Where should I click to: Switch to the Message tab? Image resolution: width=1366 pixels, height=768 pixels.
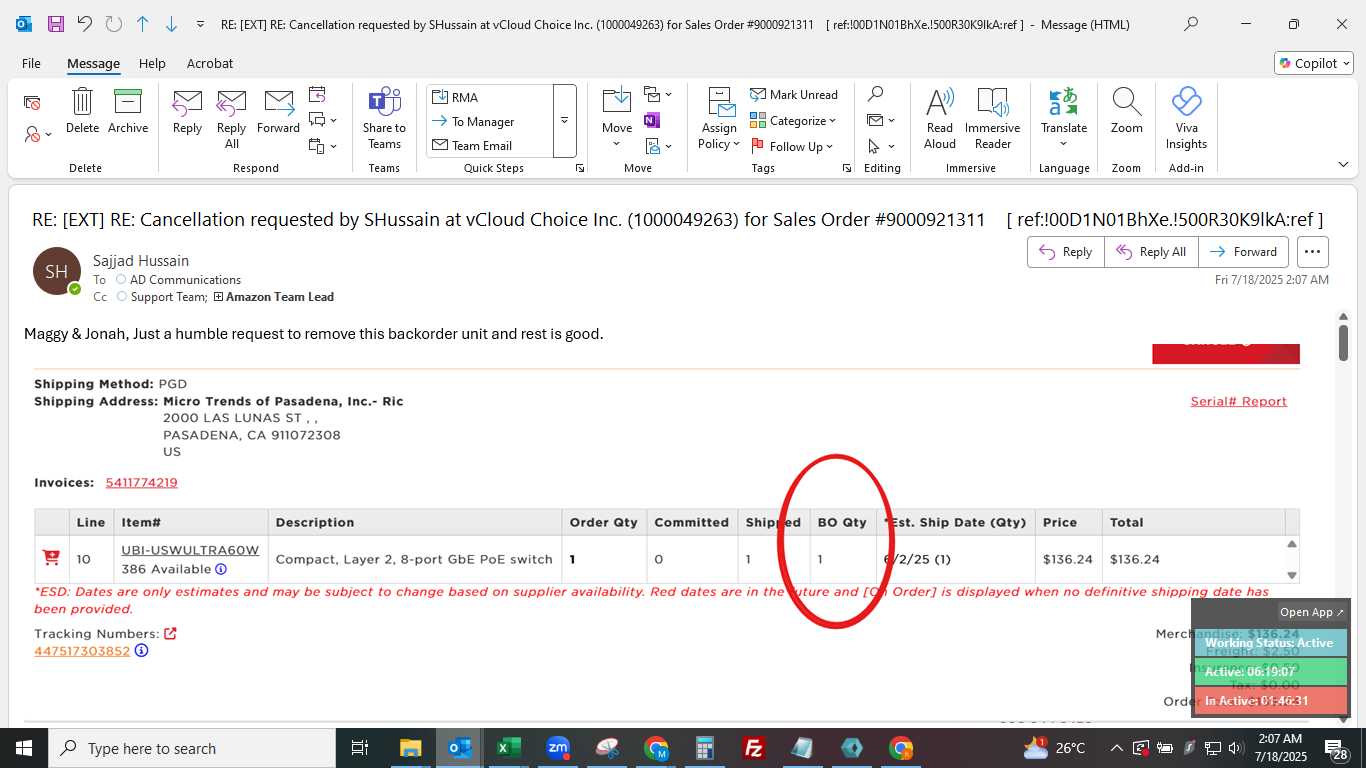pos(93,63)
